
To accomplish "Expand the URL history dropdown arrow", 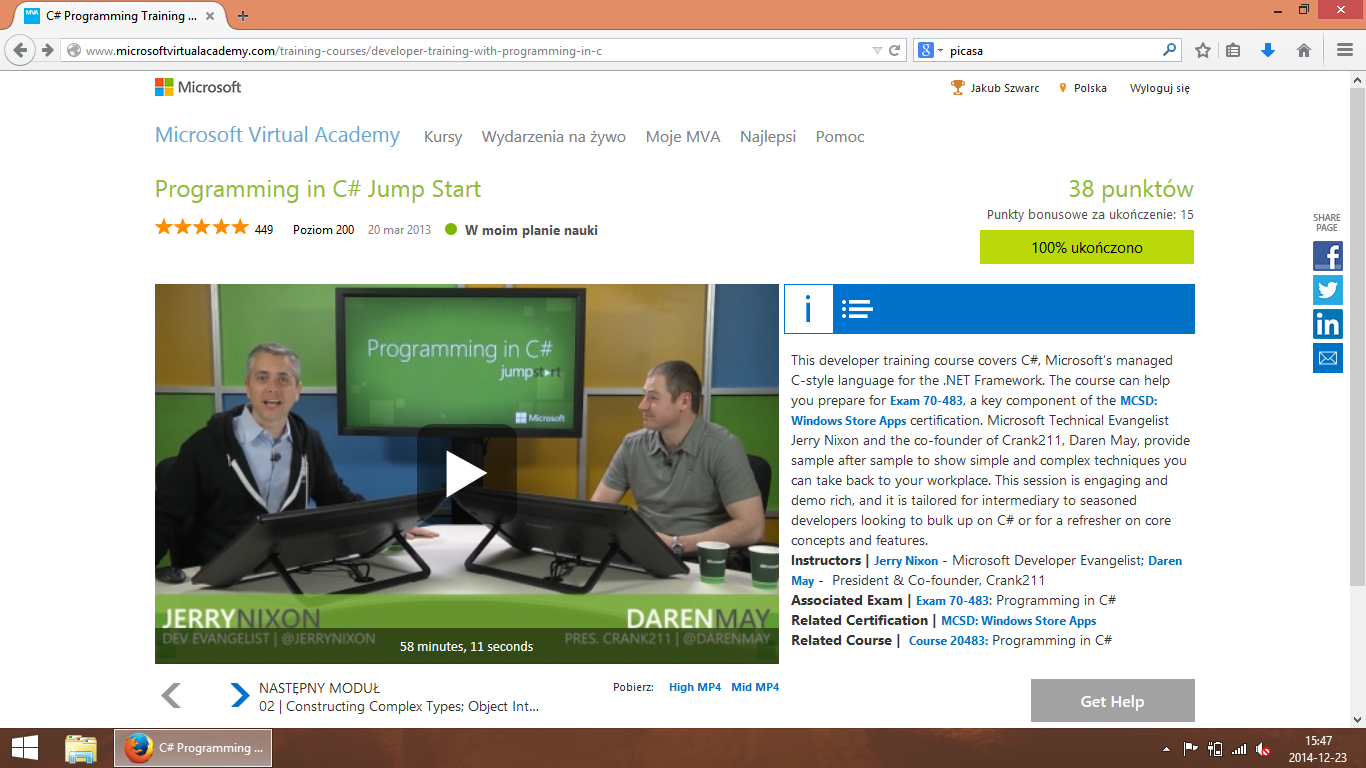I will [x=877, y=50].
